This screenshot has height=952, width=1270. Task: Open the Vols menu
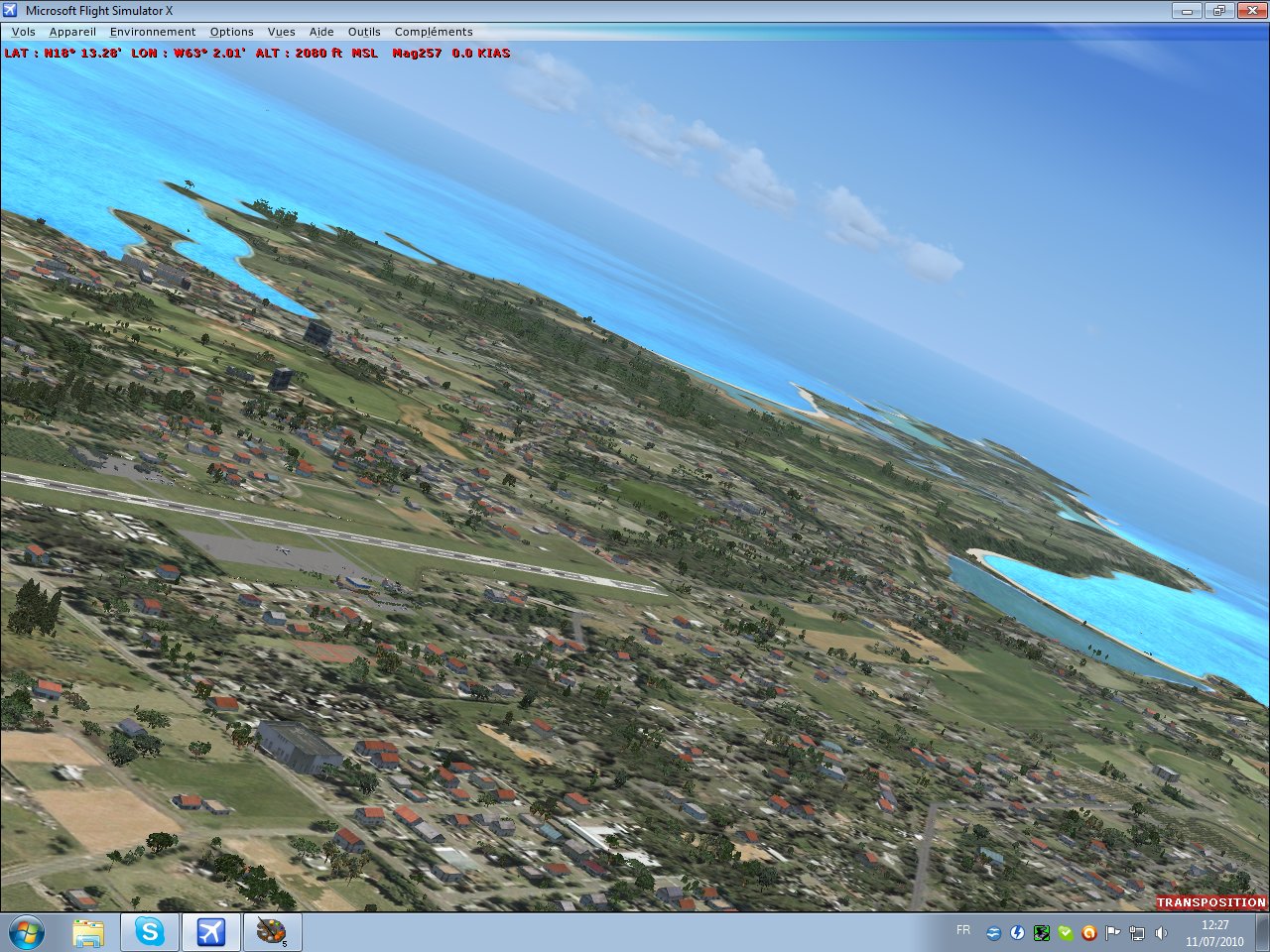pos(24,32)
